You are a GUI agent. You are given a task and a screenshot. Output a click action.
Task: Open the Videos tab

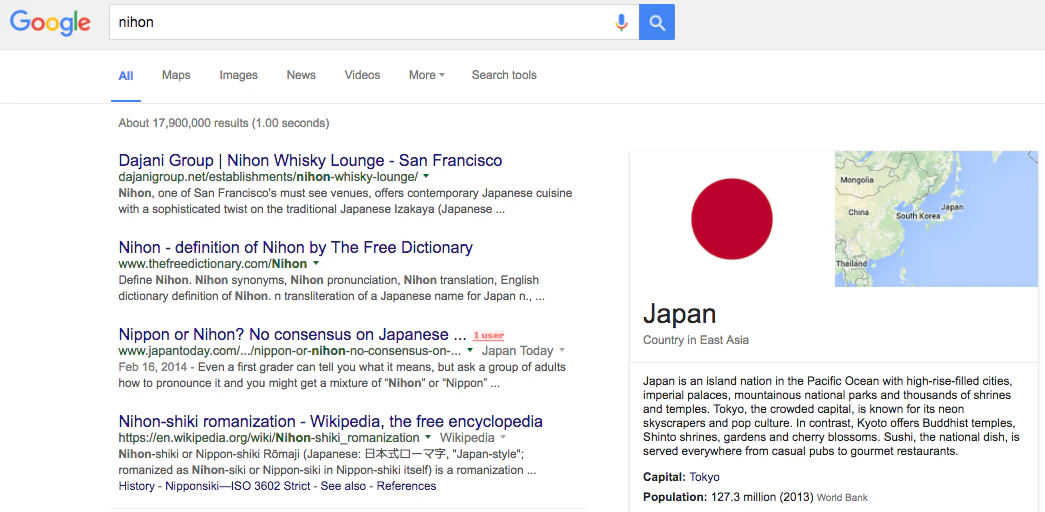(x=363, y=75)
